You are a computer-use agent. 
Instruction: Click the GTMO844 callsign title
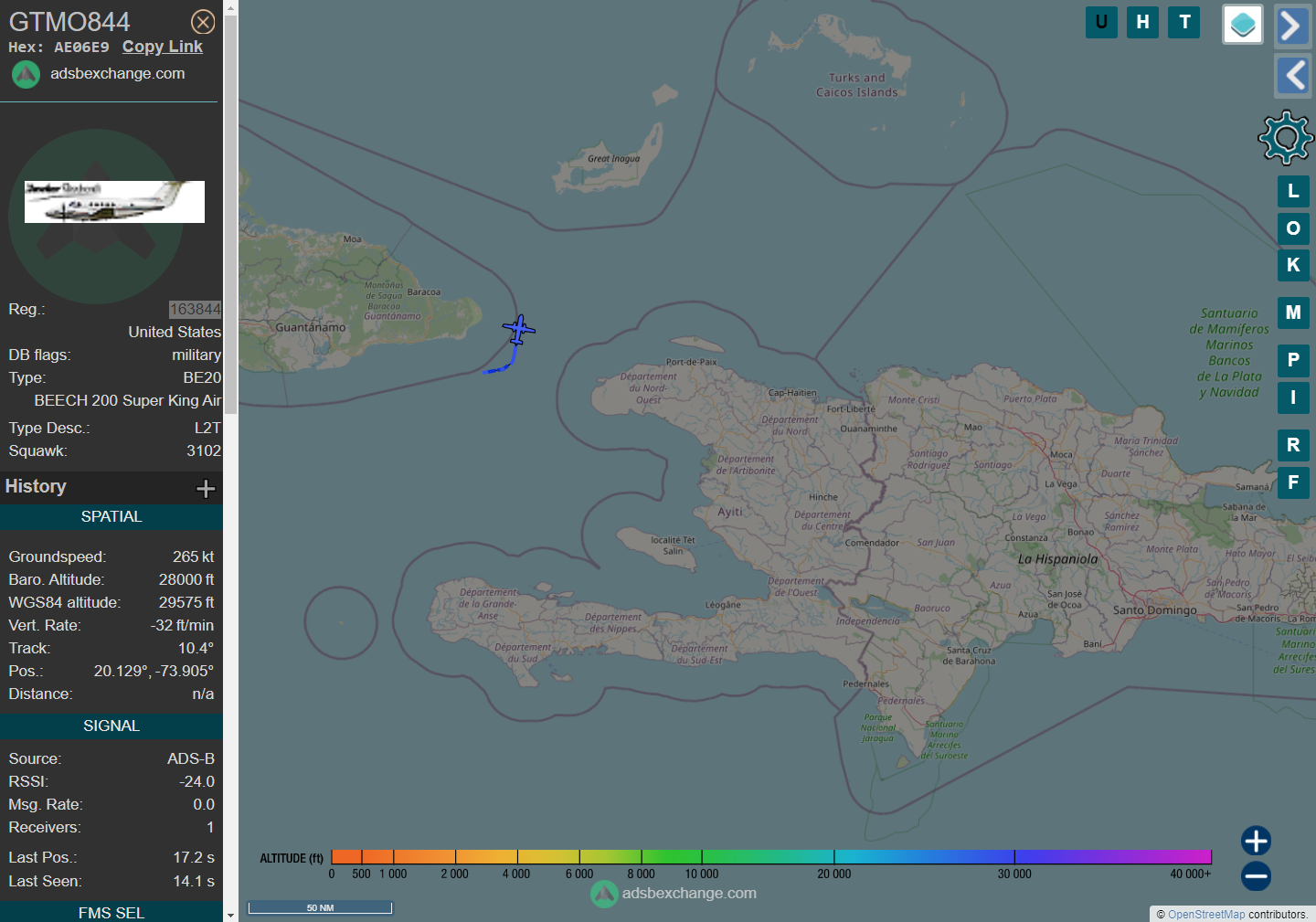coord(69,22)
